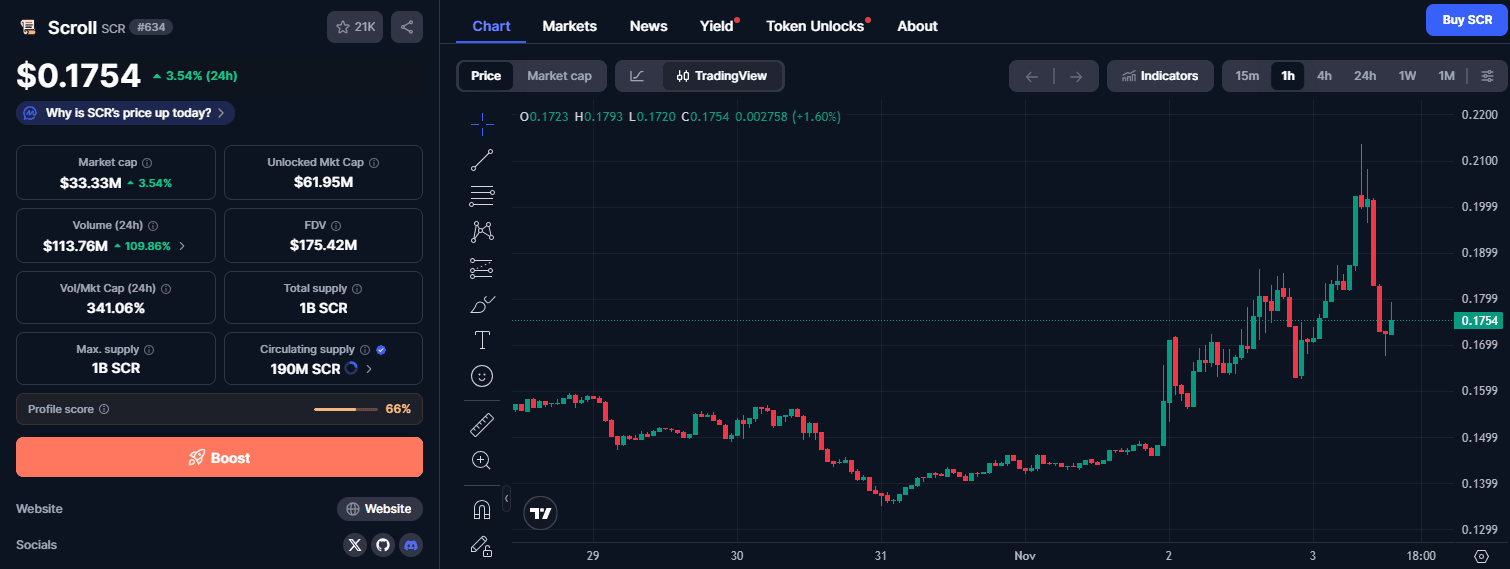The width and height of the screenshot is (1510, 569).
Task: Show Circulating supply info icon
Action: 365,349
